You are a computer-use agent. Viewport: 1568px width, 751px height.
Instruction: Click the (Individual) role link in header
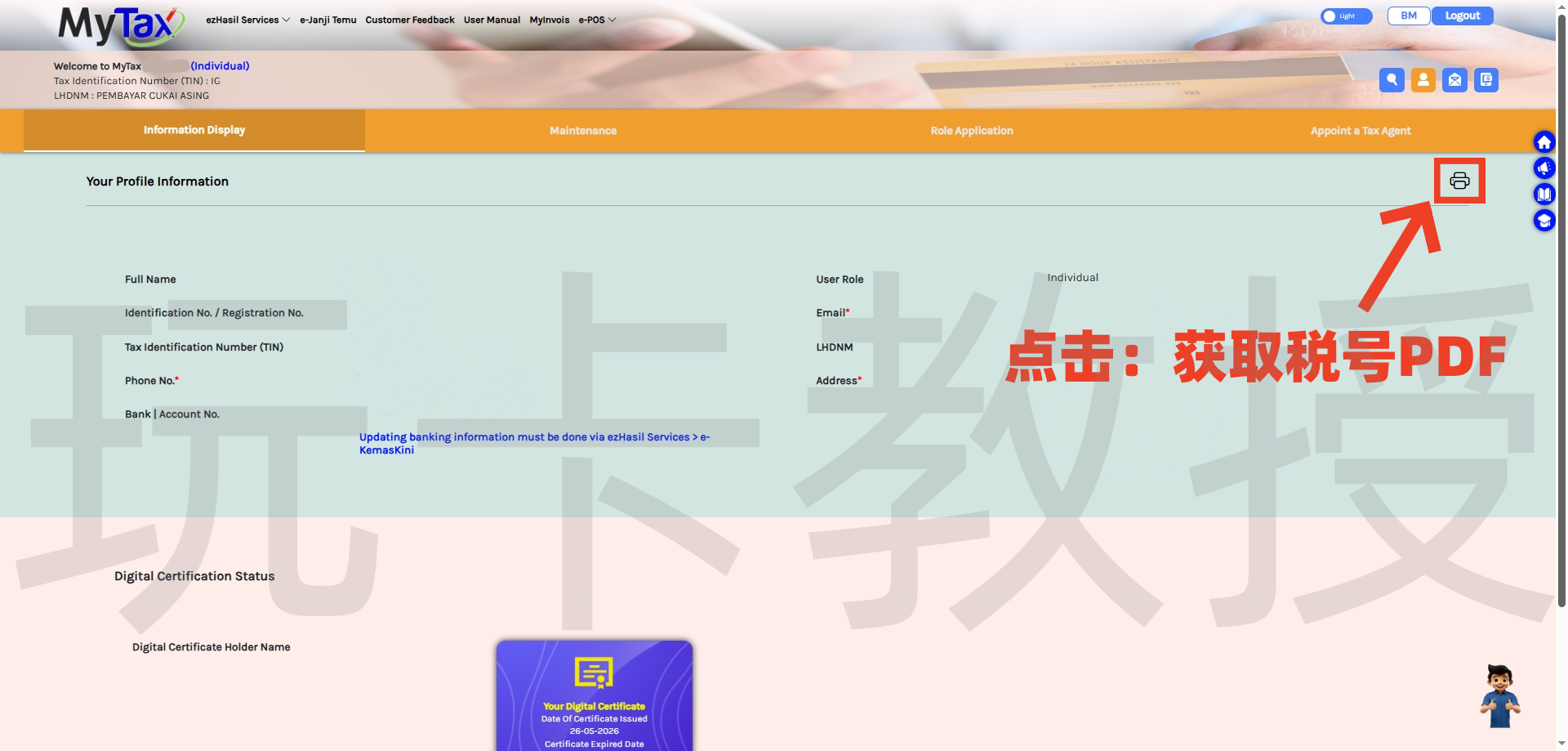pyautogui.click(x=220, y=66)
